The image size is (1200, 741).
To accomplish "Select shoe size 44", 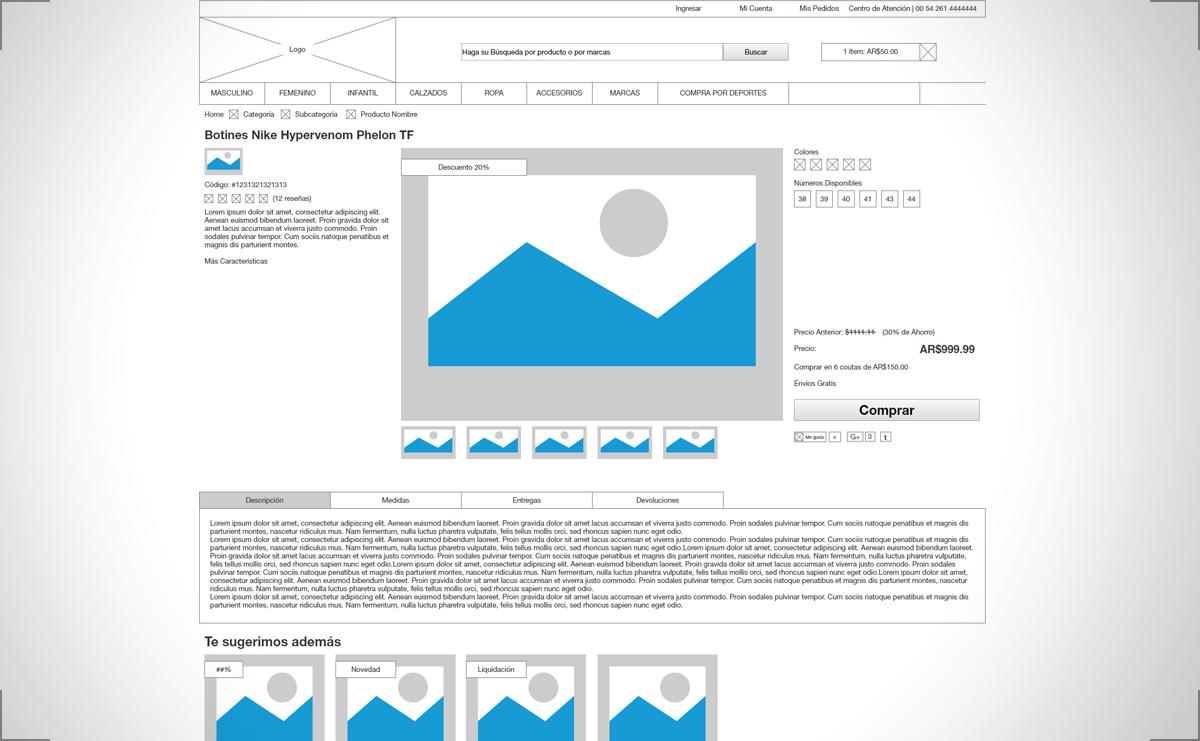I will [x=911, y=199].
